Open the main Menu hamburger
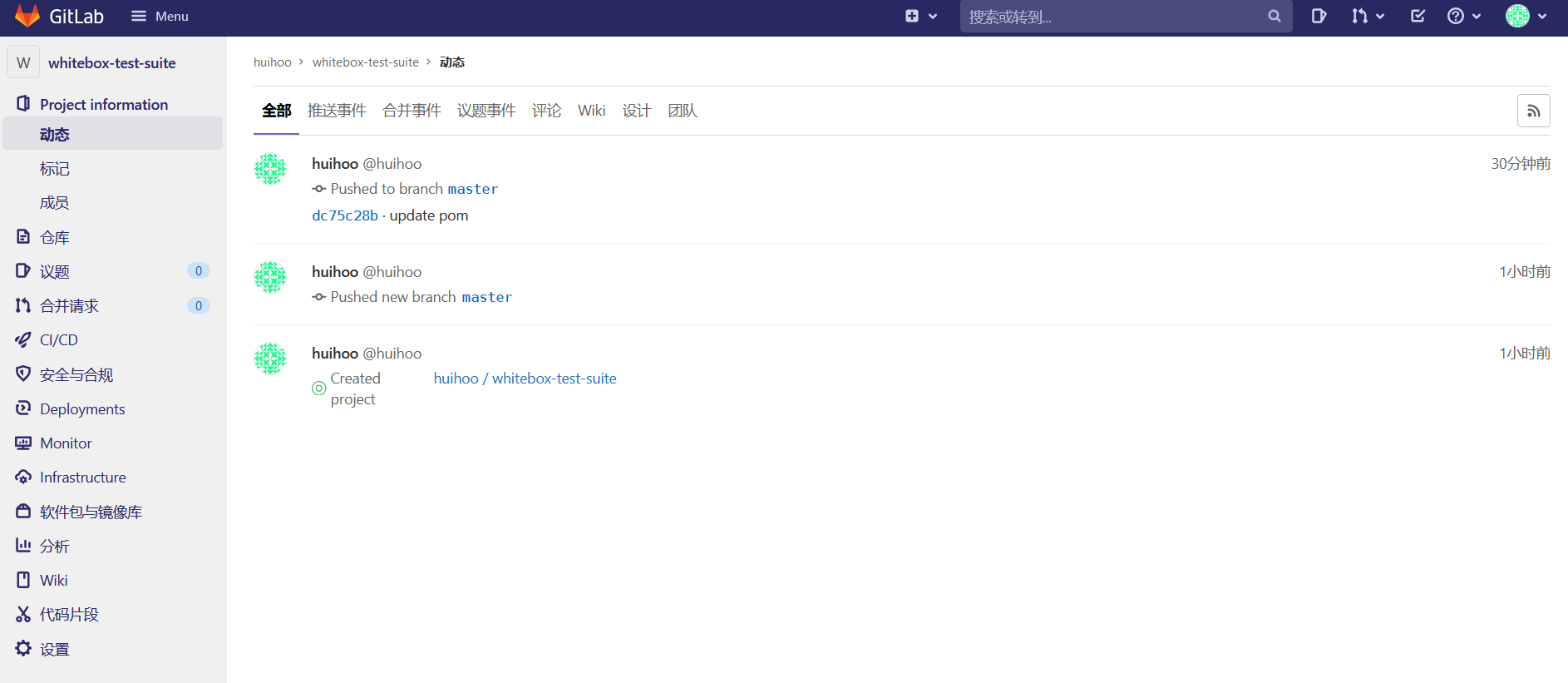Image resolution: width=1568 pixels, height=683 pixels. point(160,16)
